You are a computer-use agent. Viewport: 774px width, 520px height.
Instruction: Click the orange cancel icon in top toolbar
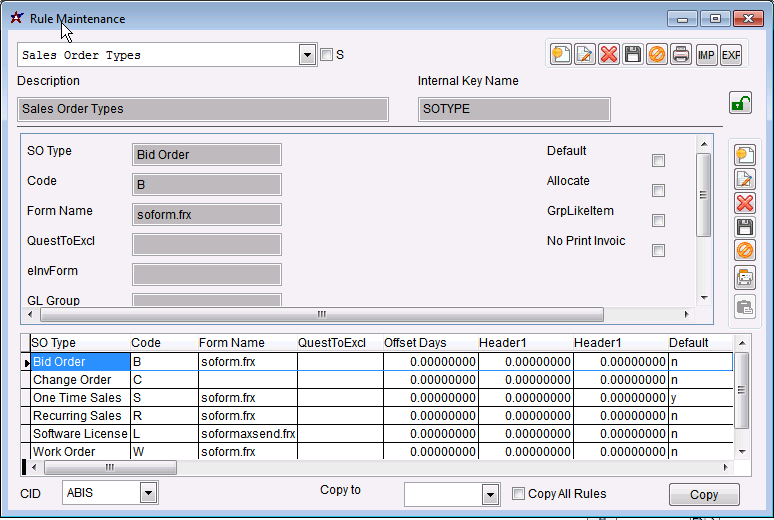657,54
